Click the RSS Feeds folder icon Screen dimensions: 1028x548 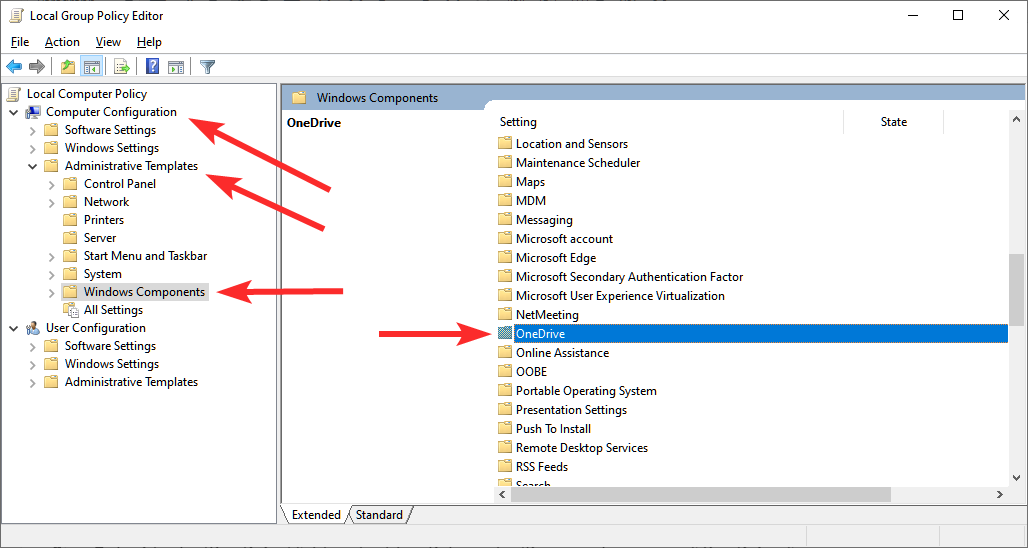(504, 467)
